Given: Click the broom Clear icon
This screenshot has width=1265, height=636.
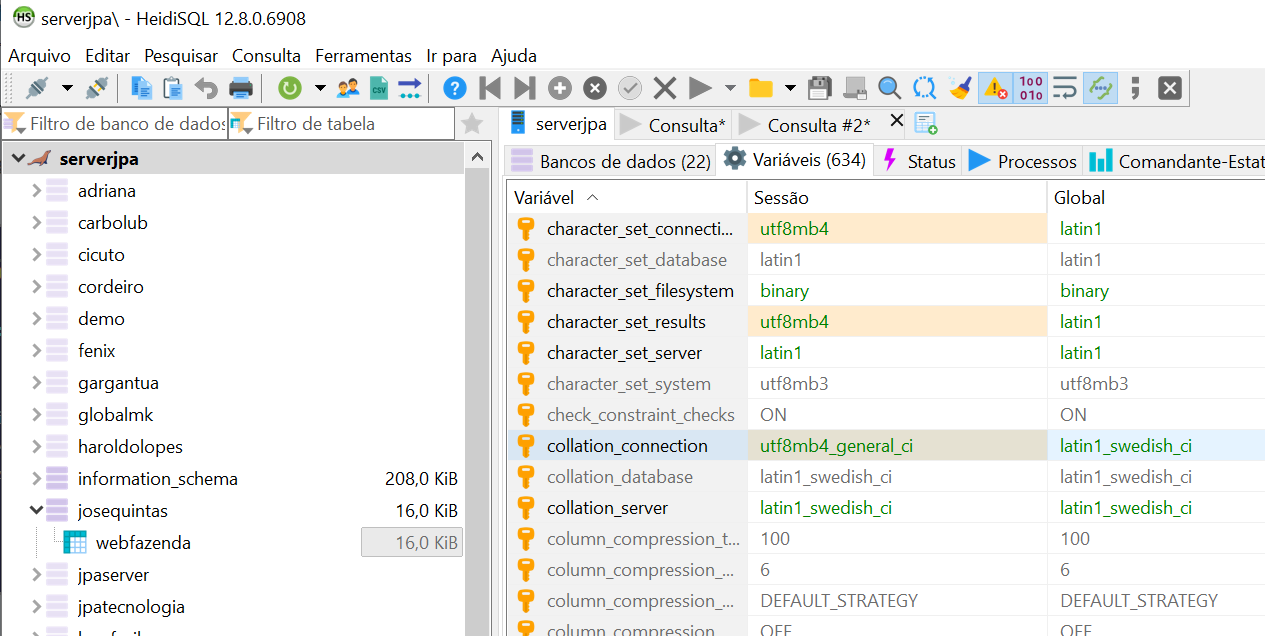Looking at the screenshot, I should coord(960,88).
